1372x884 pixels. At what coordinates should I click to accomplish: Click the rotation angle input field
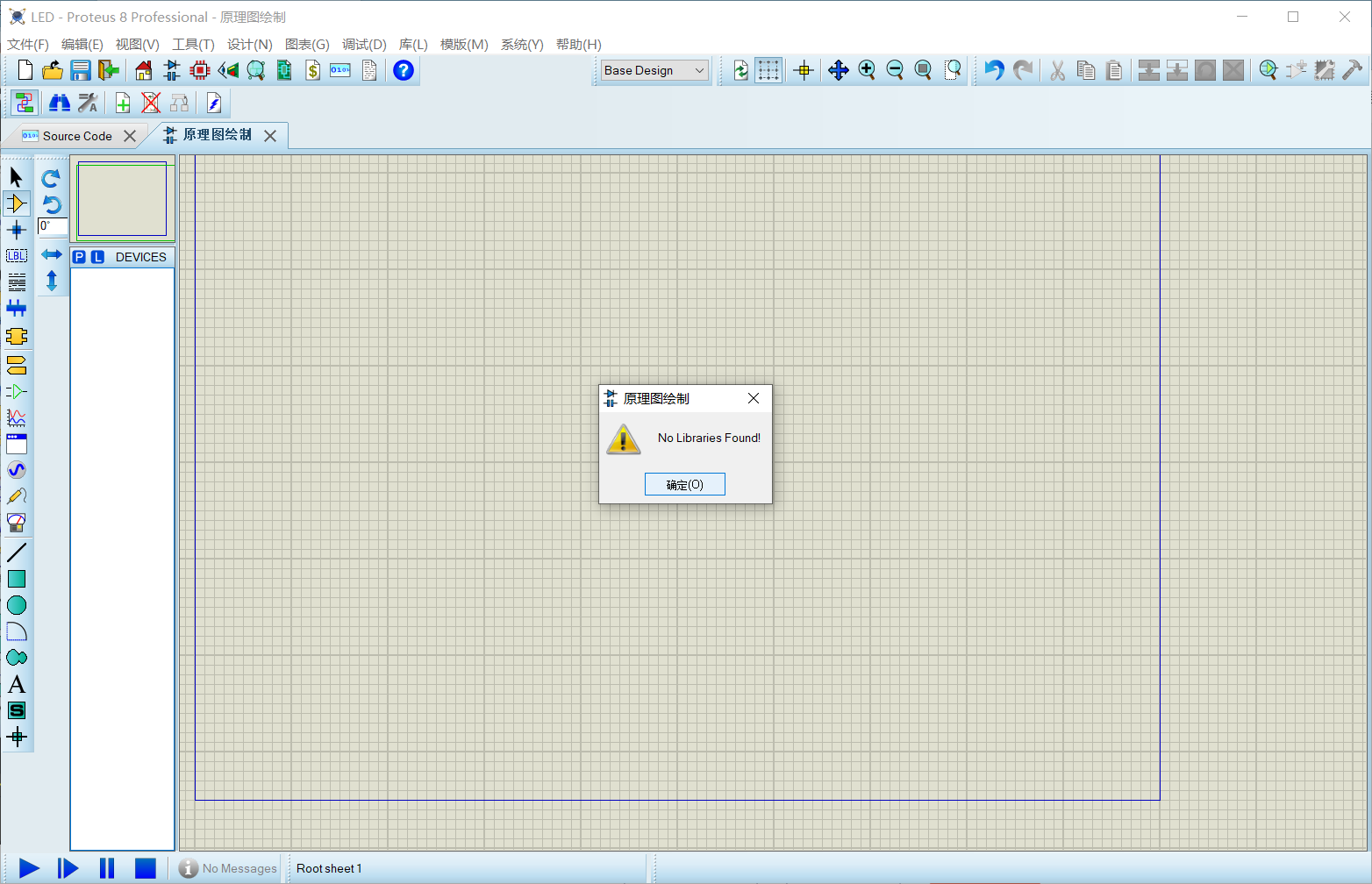click(52, 227)
